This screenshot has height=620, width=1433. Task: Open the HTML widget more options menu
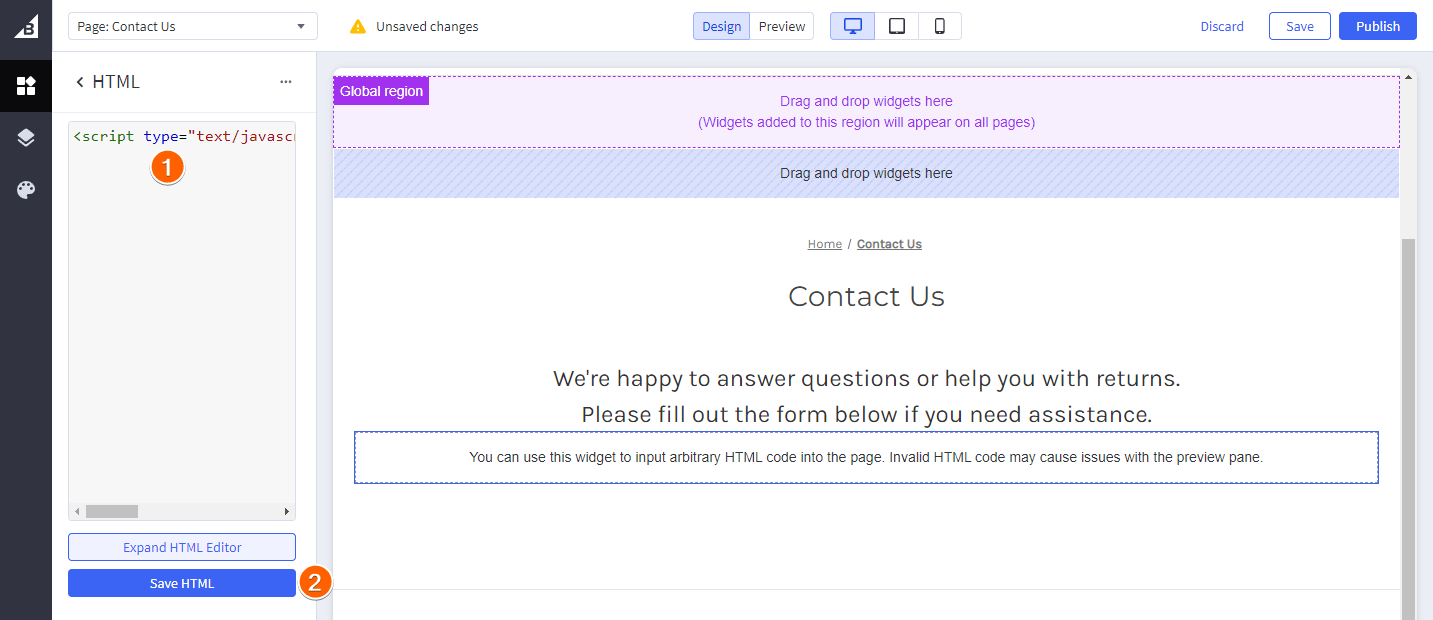[286, 82]
